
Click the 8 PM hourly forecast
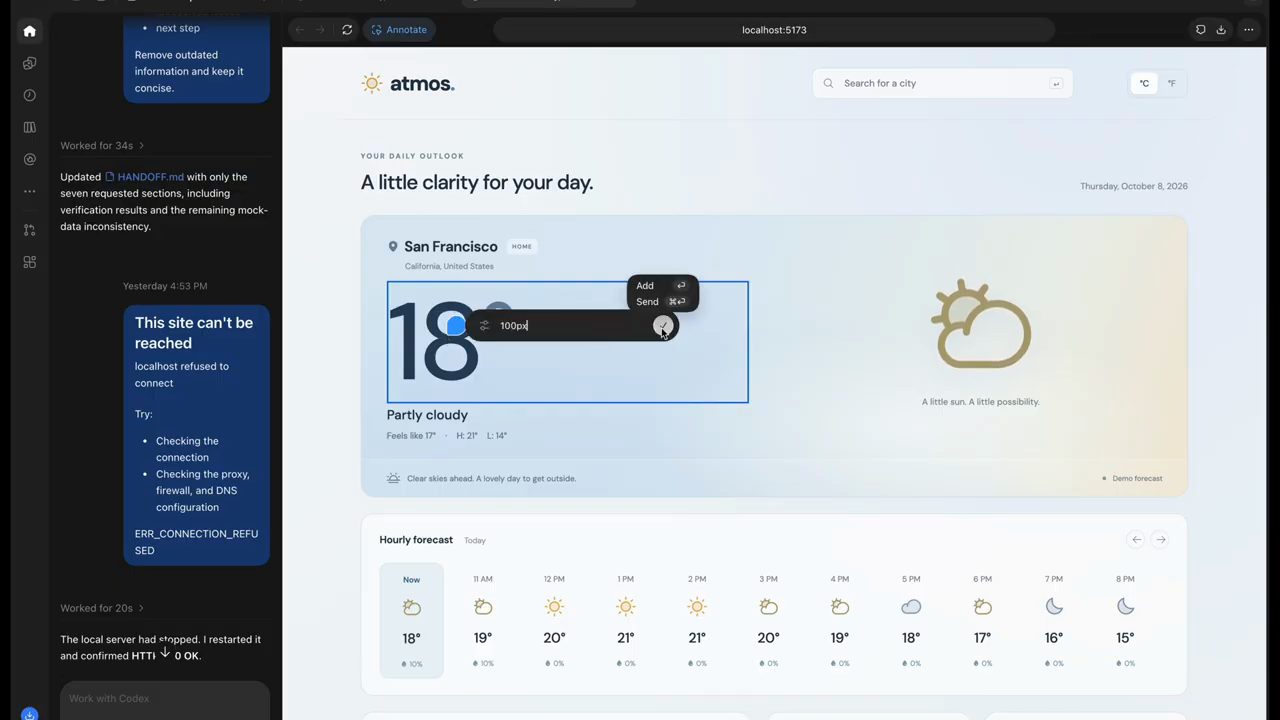1125,621
